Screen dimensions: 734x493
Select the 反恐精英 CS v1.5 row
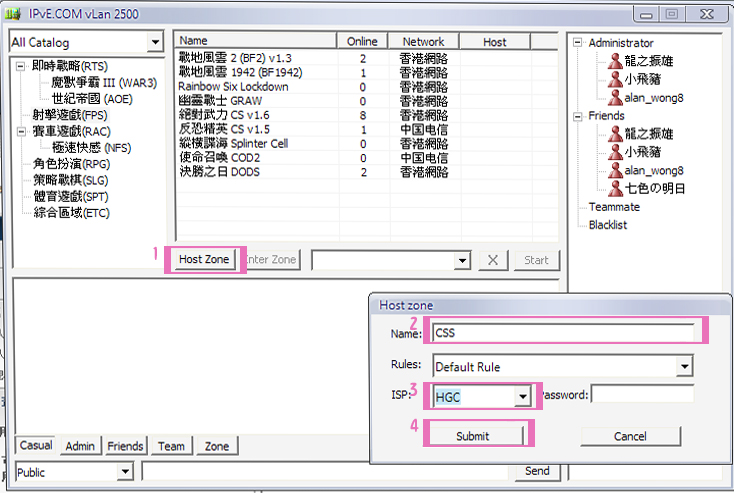(x=367, y=129)
